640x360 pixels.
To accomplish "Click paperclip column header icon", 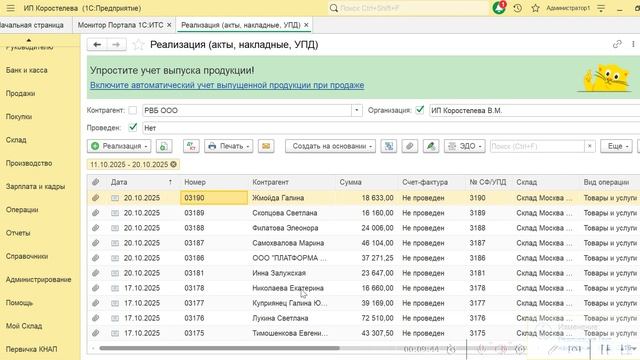I will coord(95,182).
